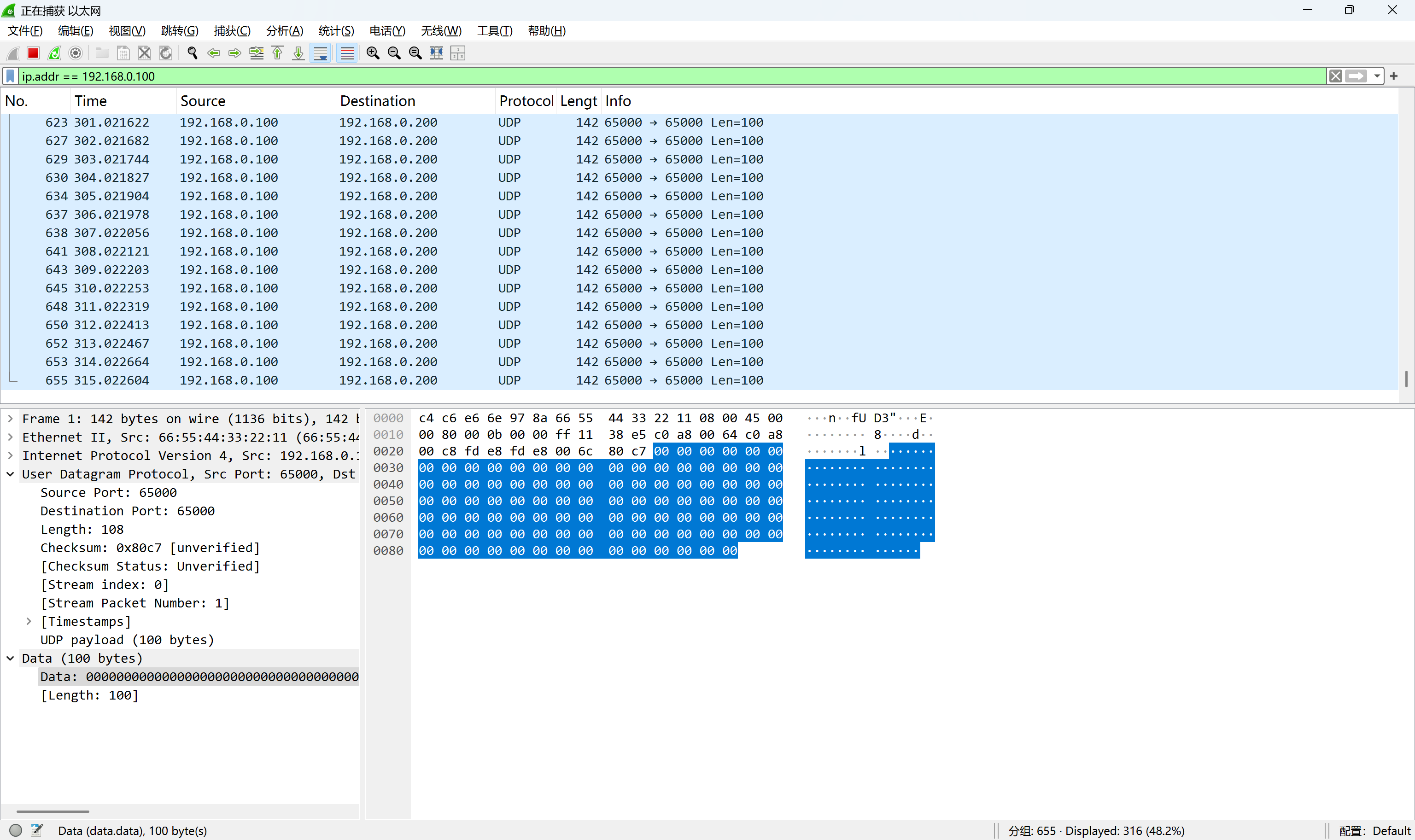Expand the Timestamps subtree
The width and height of the screenshot is (1415, 840).
pyautogui.click(x=29, y=622)
